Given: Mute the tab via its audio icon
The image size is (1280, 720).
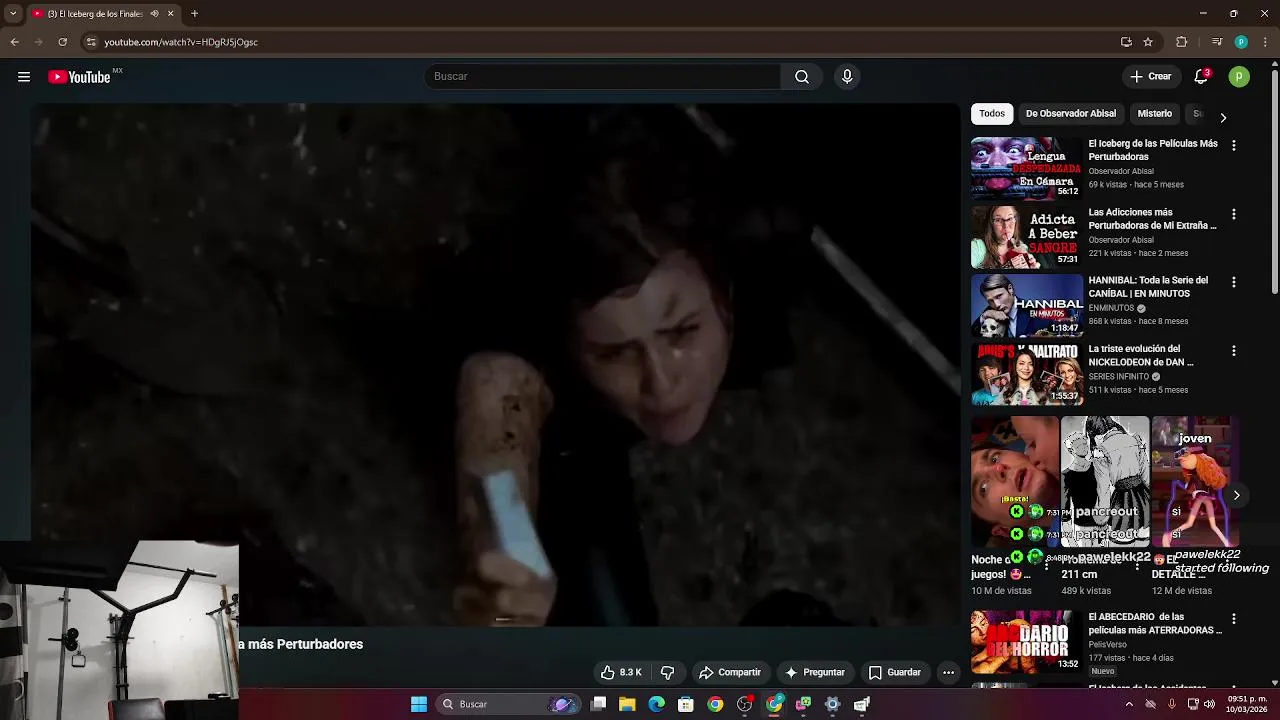Looking at the screenshot, I should pos(154,14).
